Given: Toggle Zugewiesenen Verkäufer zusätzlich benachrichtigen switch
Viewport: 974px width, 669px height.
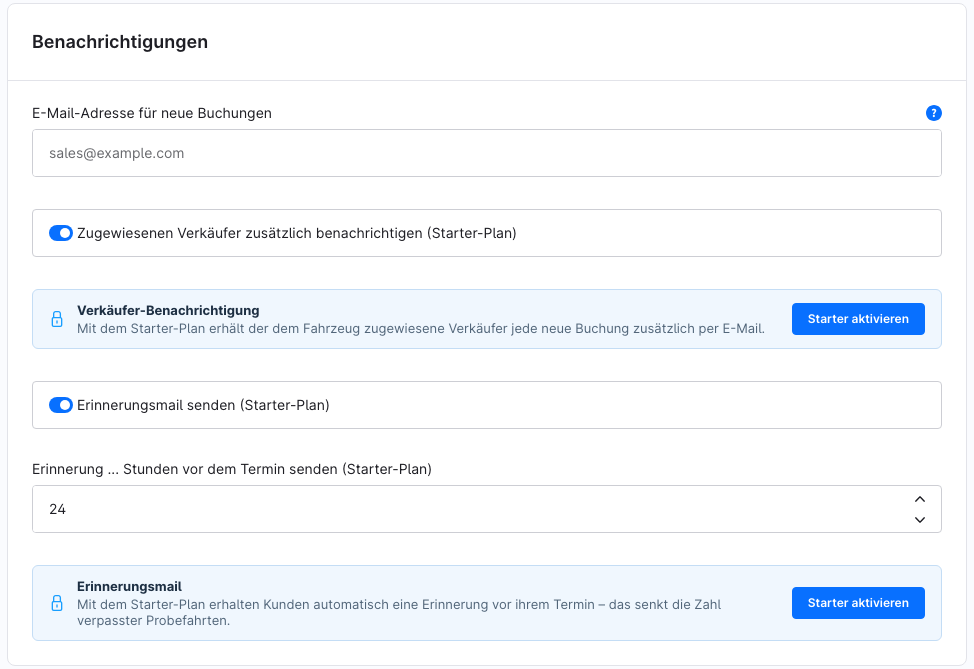Looking at the screenshot, I should click(61, 233).
